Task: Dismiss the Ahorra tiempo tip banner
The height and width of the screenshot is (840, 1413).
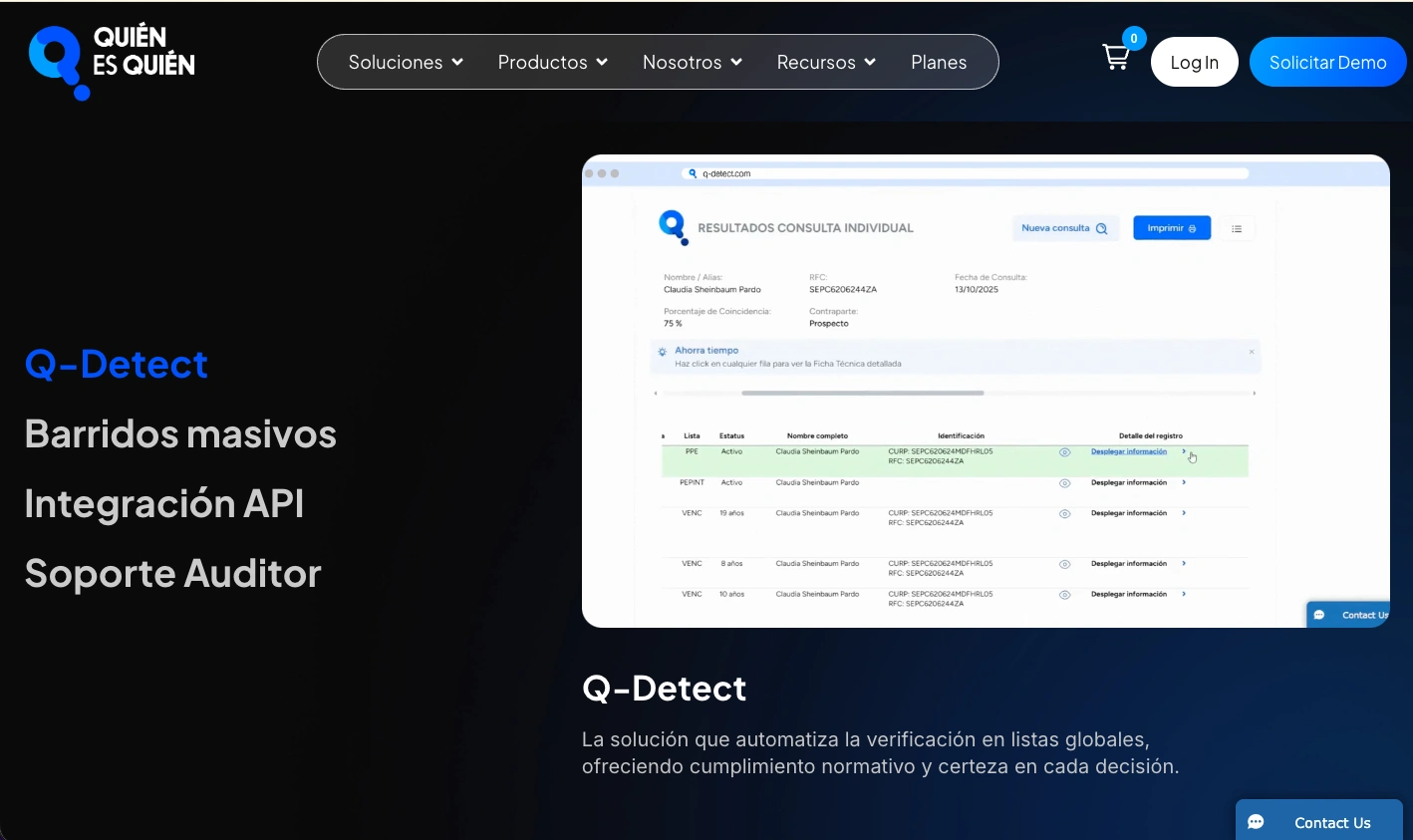Action: click(x=1252, y=352)
